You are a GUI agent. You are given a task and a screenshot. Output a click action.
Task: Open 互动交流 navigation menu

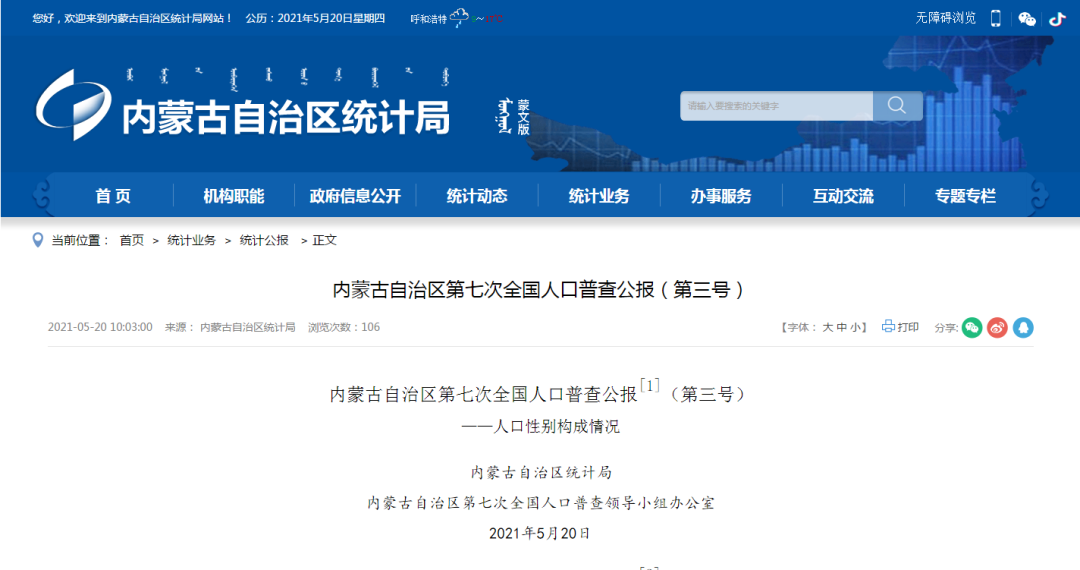tap(843, 196)
